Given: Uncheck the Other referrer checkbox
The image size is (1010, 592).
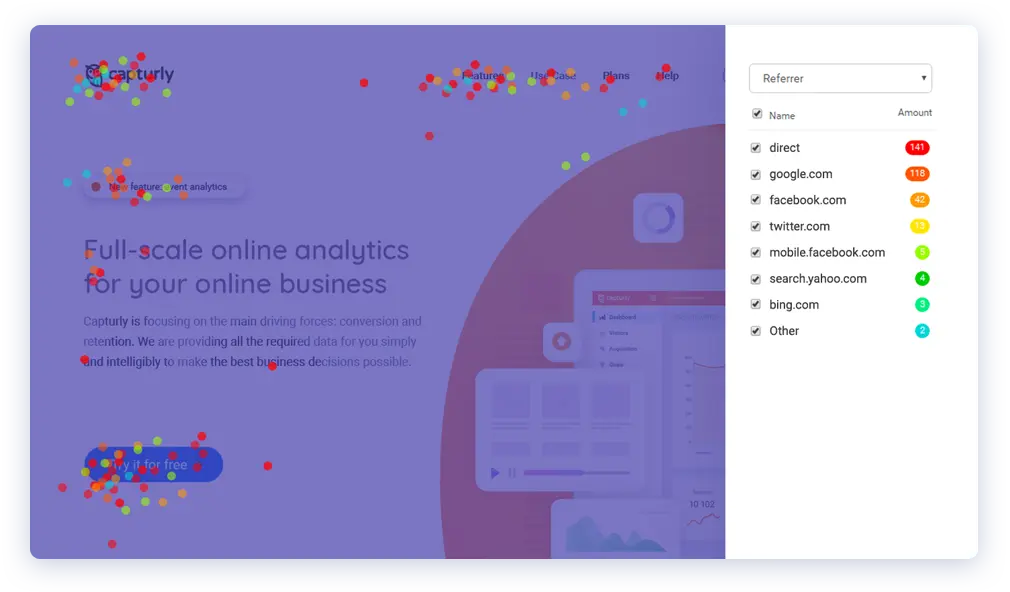Looking at the screenshot, I should tap(756, 330).
